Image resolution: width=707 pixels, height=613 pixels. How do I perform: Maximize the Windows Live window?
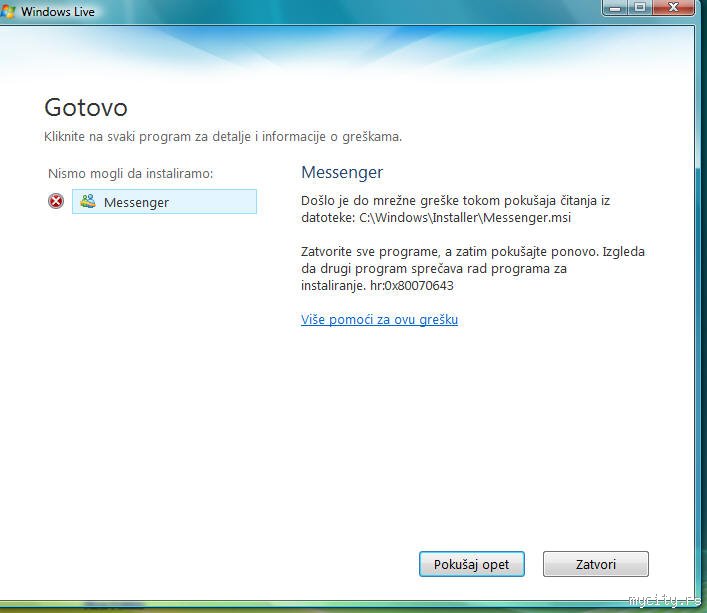tap(639, 8)
